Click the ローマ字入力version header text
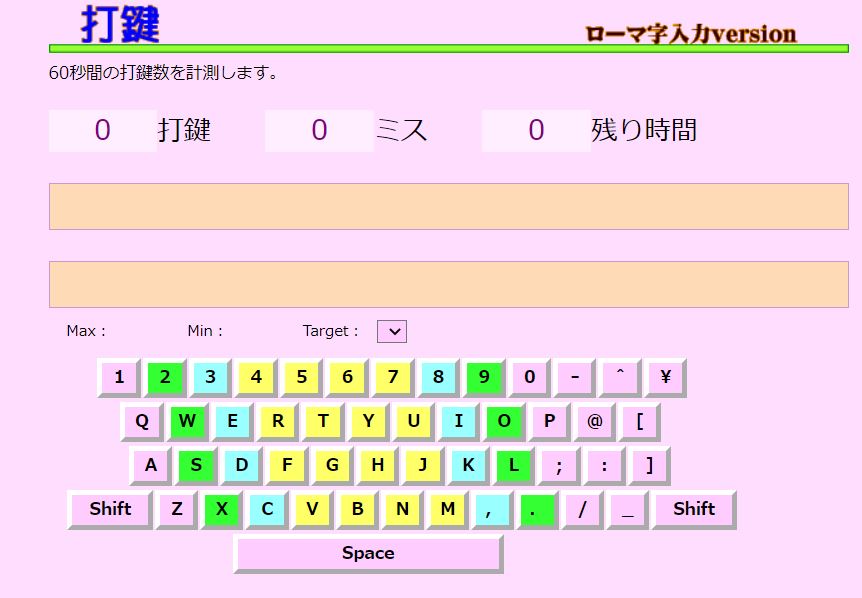The width and height of the screenshot is (862, 598). 690,34
